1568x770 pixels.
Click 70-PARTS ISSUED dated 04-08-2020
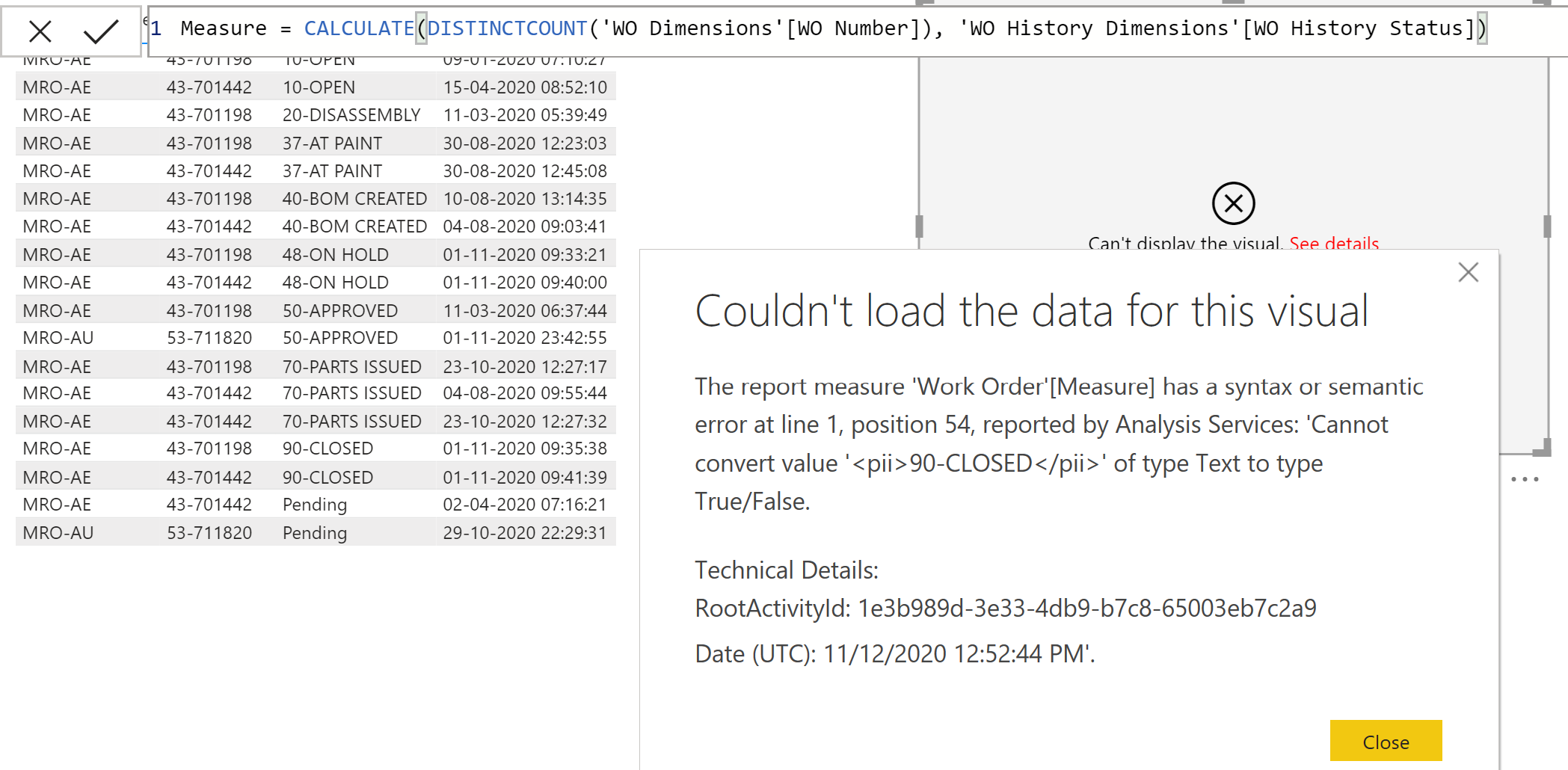coord(351,393)
